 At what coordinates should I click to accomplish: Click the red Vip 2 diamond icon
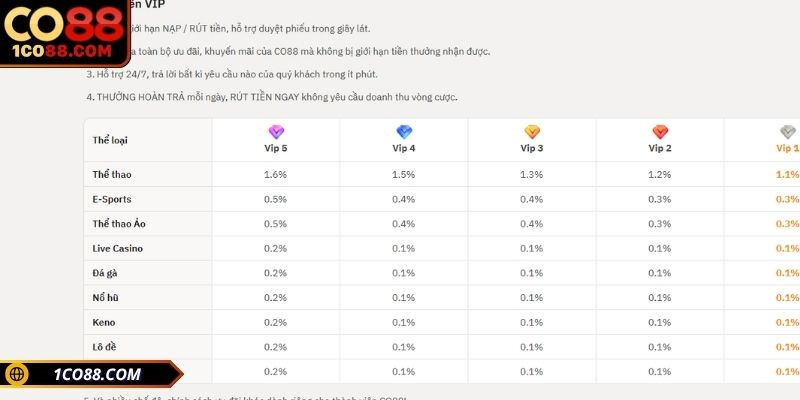[x=660, y=132]
